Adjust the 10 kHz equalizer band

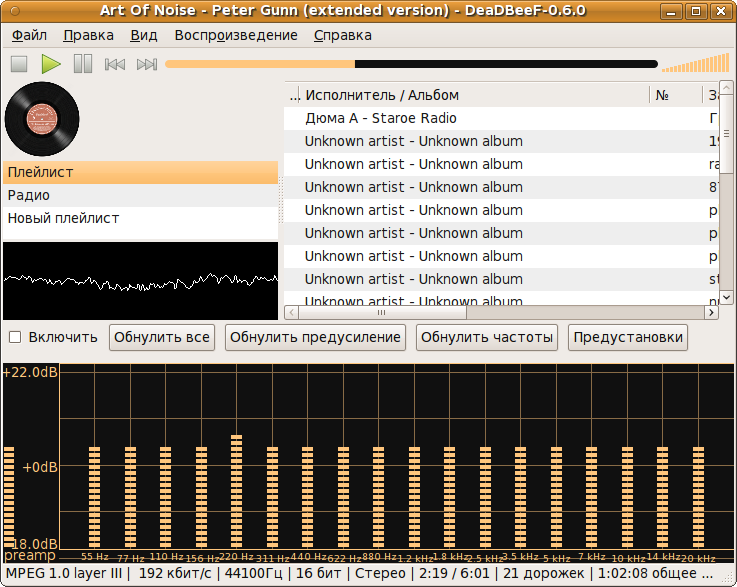point(627,497)
